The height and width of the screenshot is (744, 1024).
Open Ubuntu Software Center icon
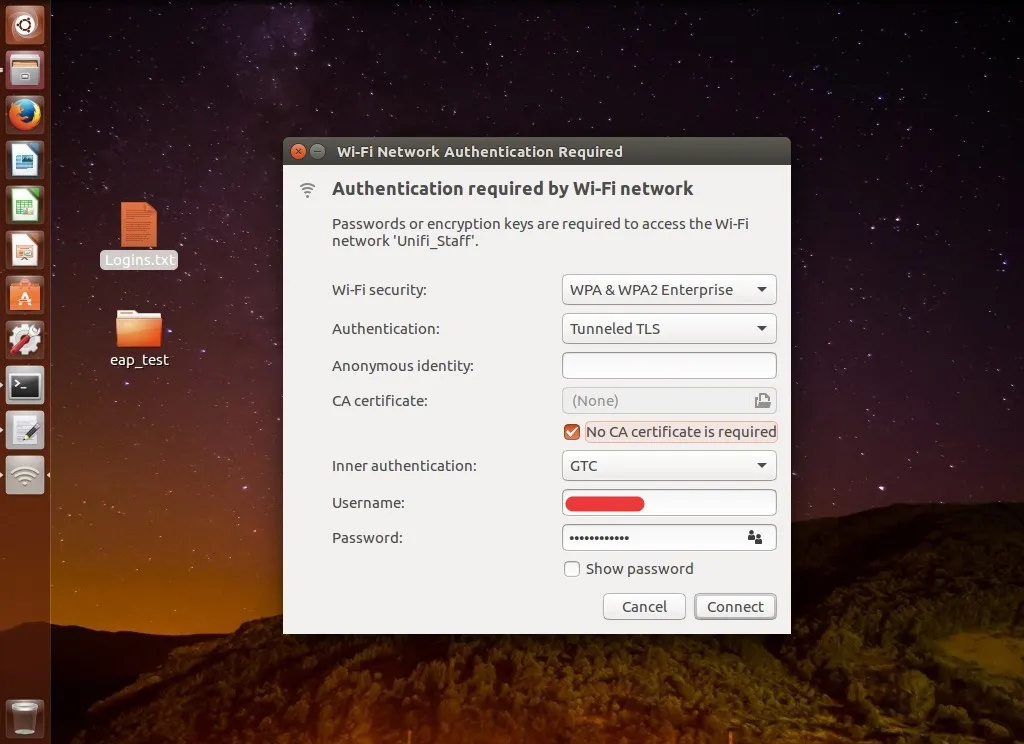click(x=25, y=295)
